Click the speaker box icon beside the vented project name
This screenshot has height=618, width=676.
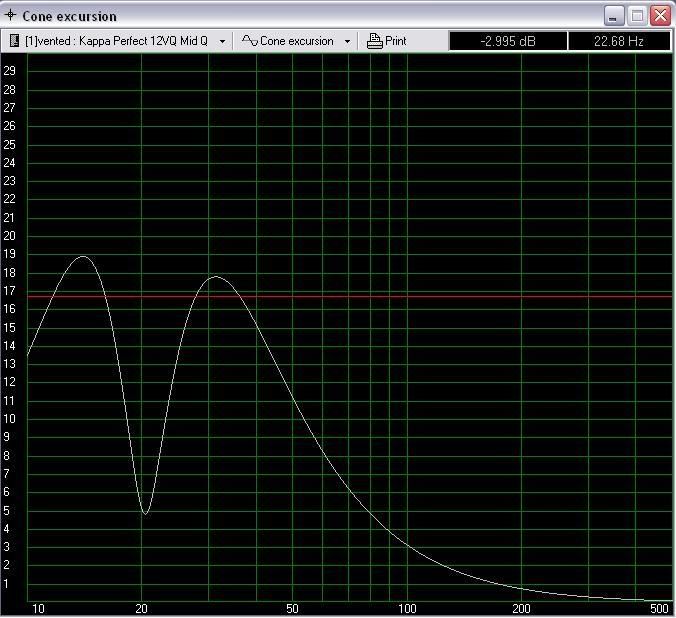[15, 41]
